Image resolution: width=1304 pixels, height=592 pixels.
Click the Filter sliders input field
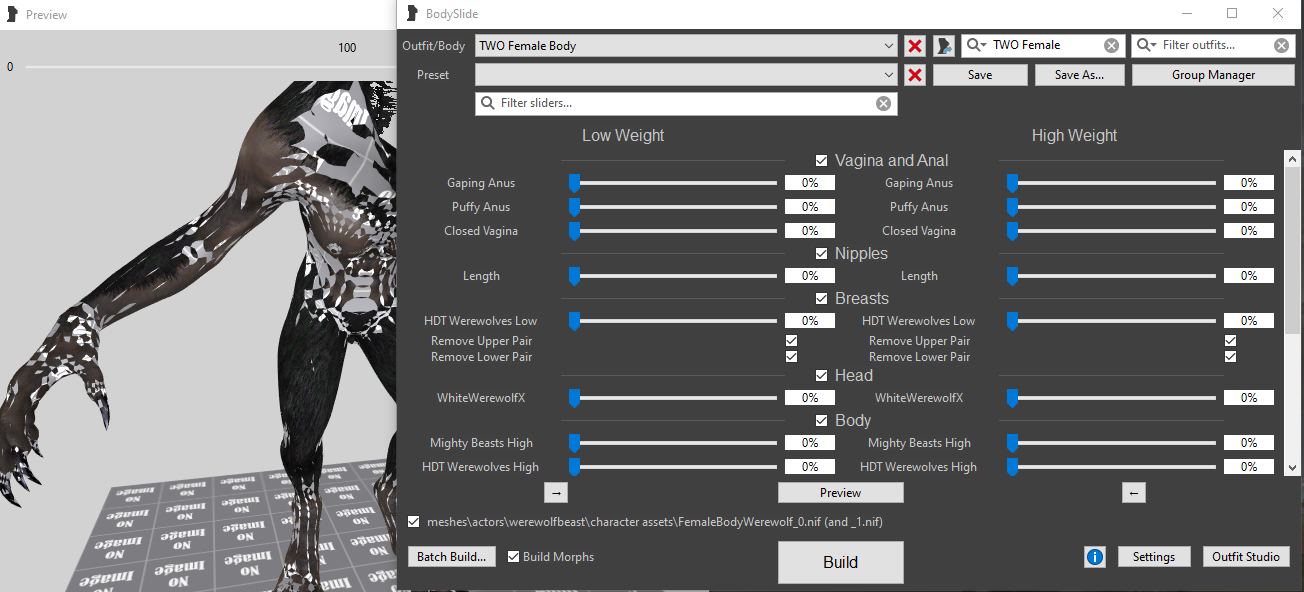(686, 103)
